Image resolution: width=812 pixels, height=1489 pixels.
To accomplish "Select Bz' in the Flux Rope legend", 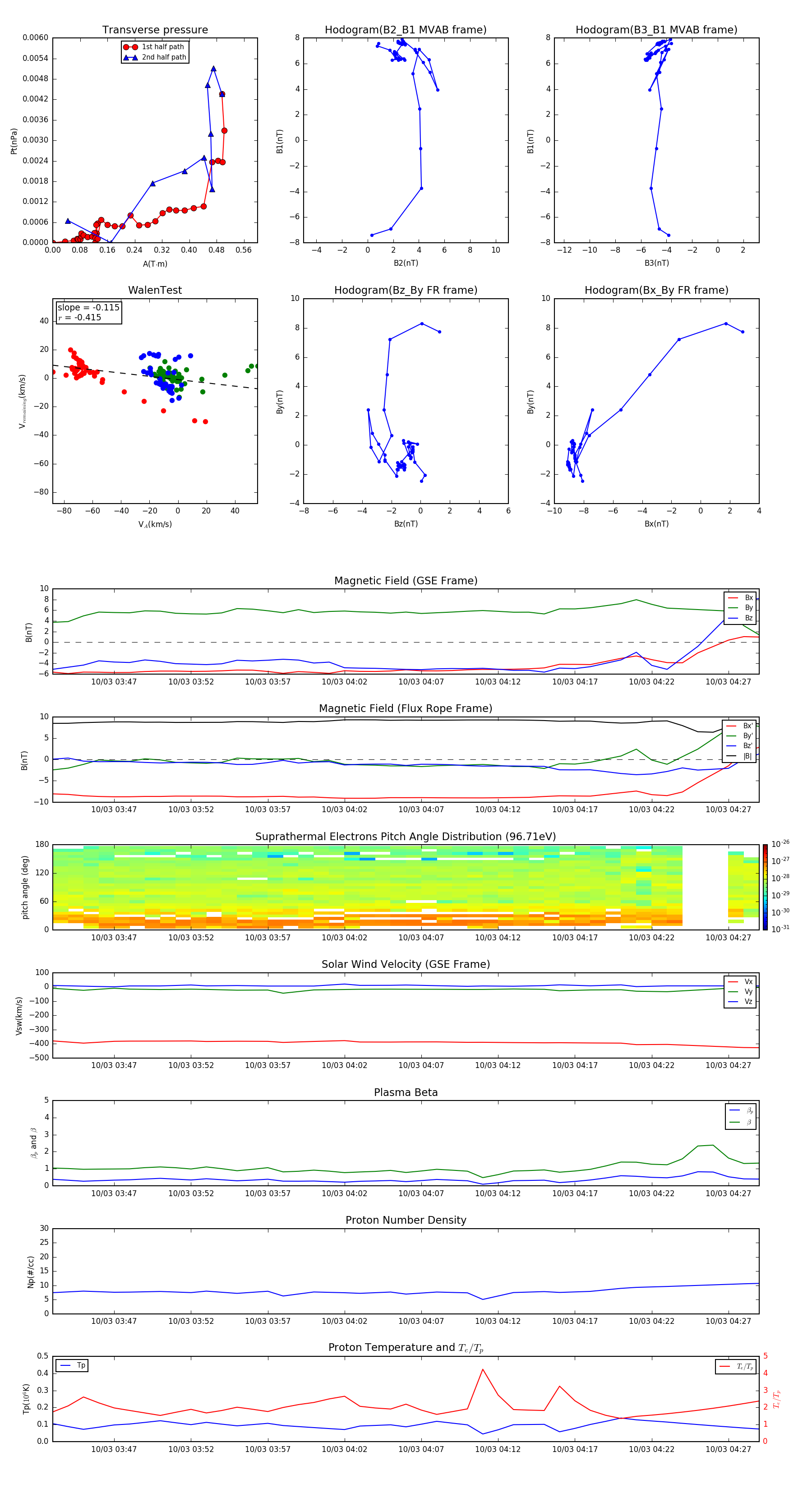I will click(740, 746).
